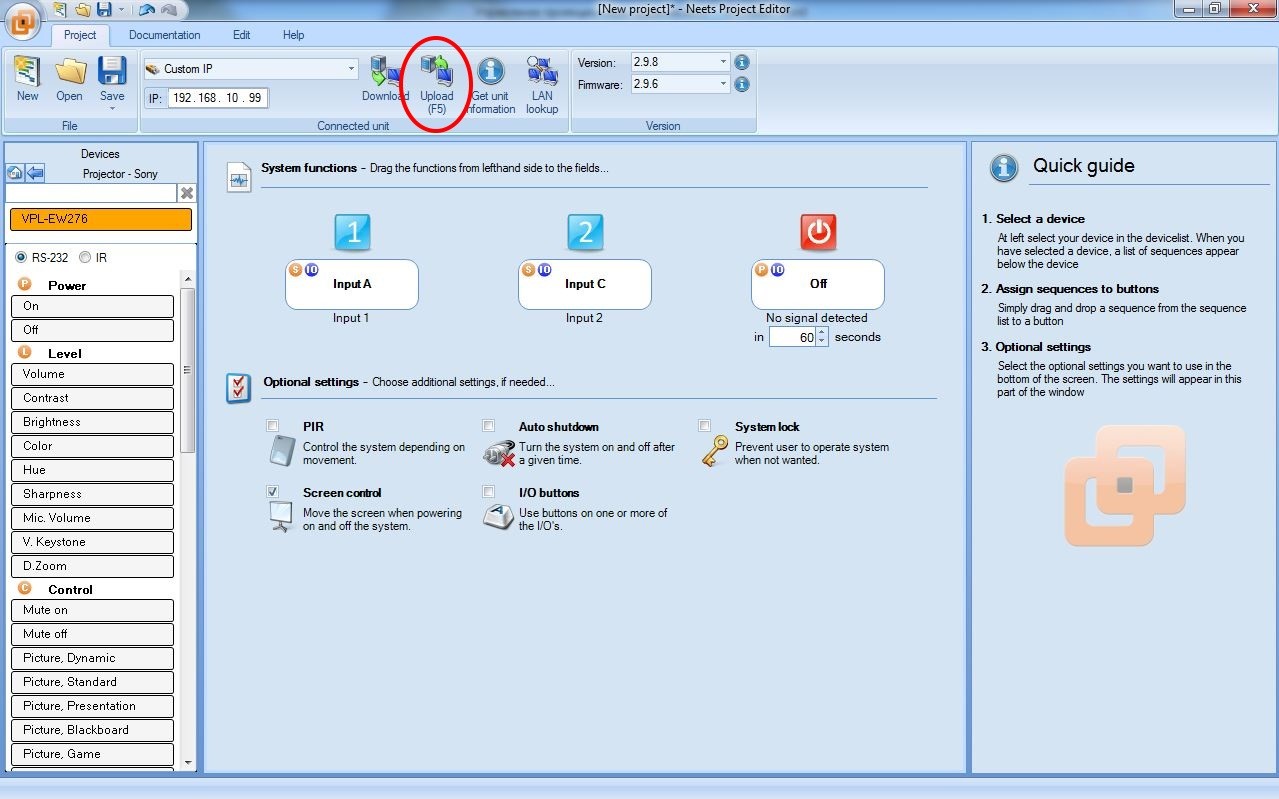Select the IR radio button

tap(85, 257)
